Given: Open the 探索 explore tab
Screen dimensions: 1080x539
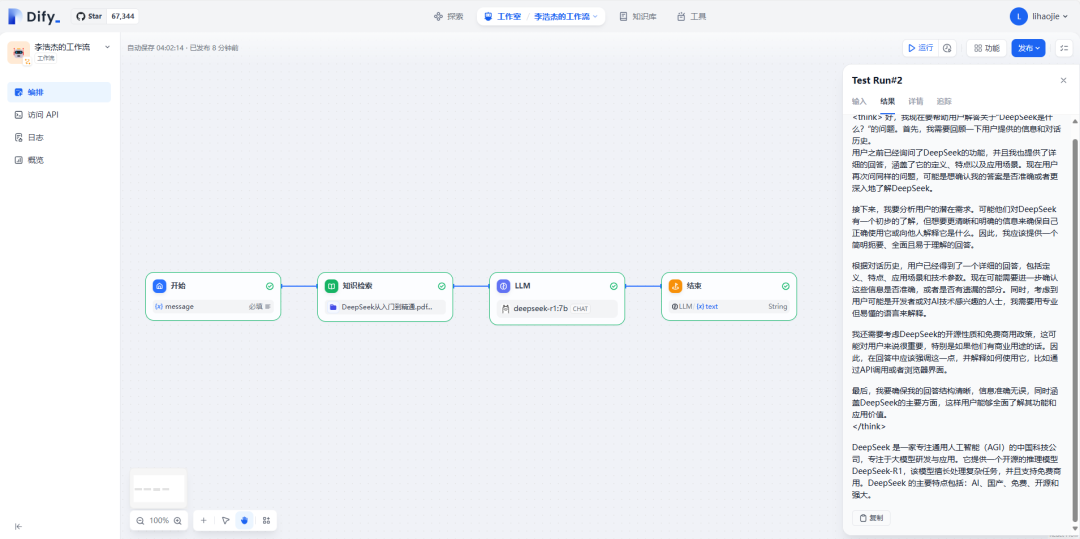Looking at the screenshot, I should coord(449,17).
